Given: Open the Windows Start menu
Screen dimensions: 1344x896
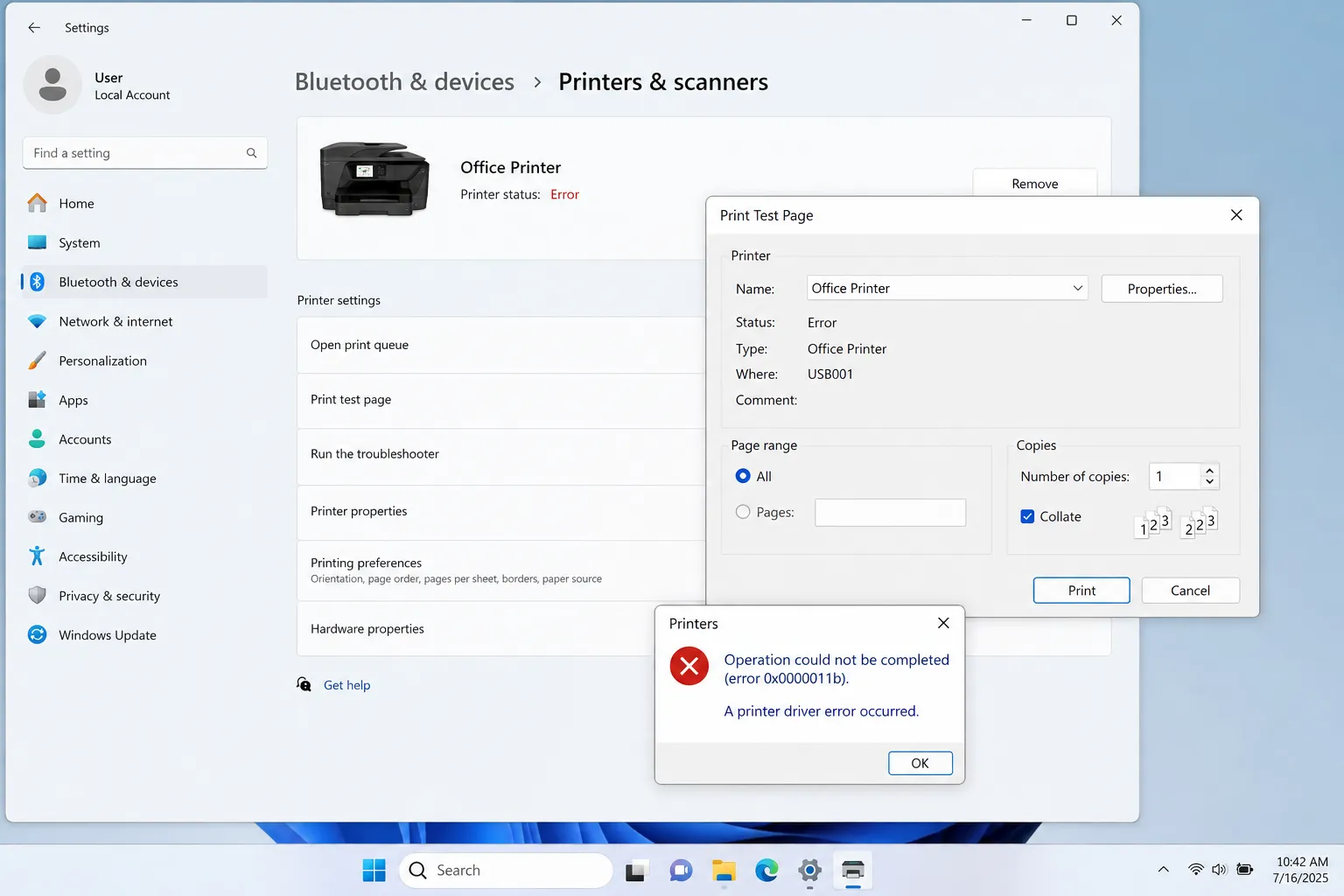Looking at the screenshot, I should pos(374,871).
